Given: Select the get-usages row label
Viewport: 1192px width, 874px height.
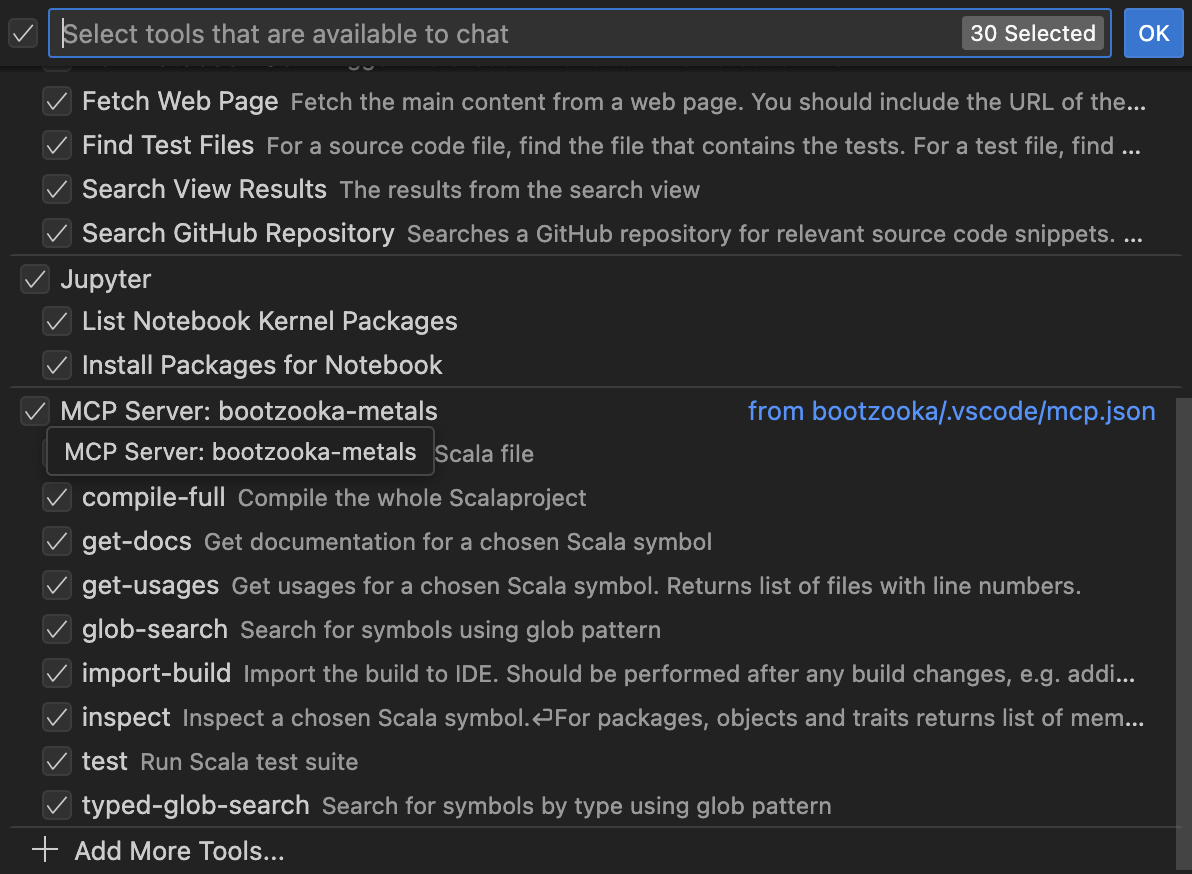Looking at the screenshot, I should [151, 586].
